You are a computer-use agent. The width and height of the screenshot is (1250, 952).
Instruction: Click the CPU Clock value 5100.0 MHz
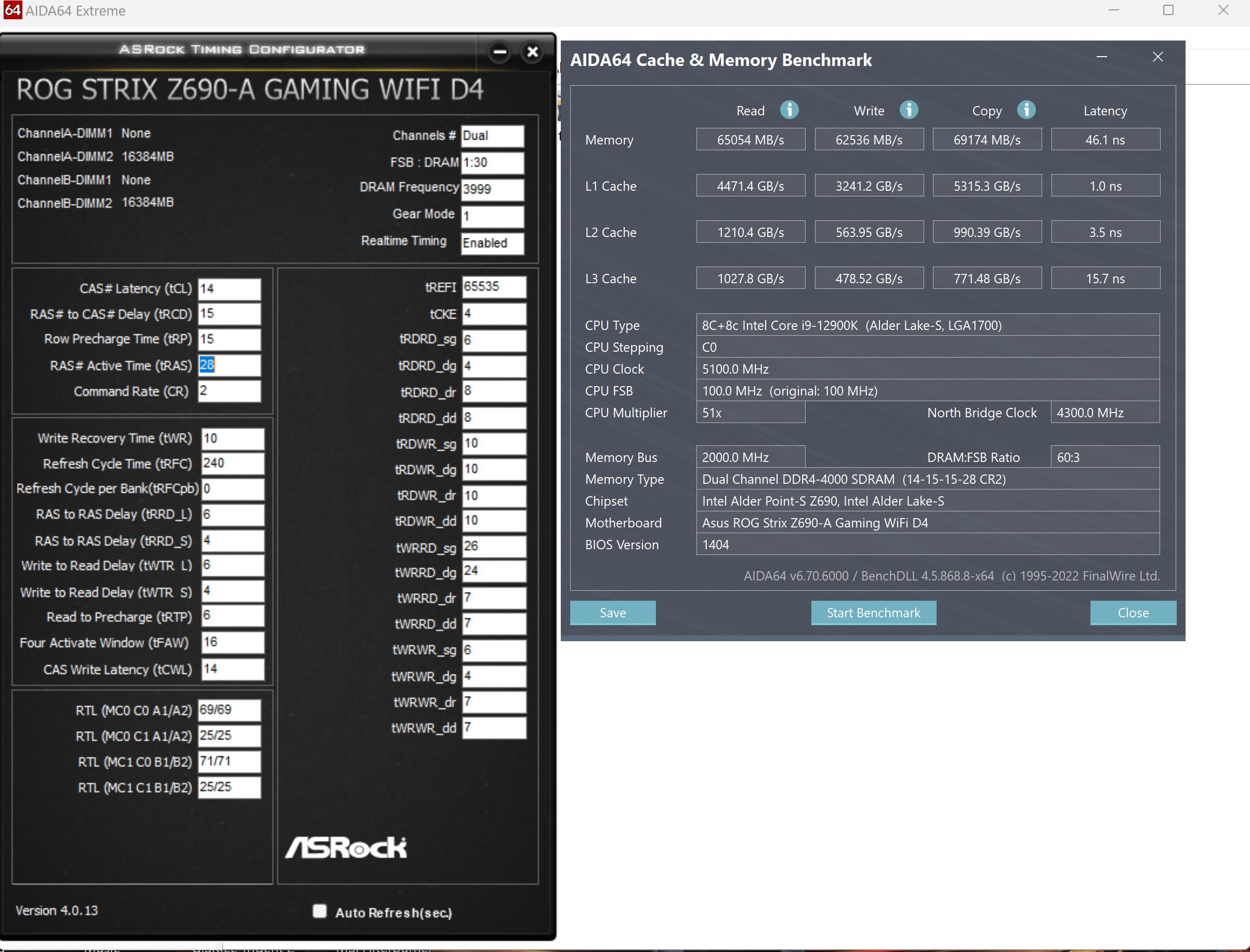click(928, 369)
